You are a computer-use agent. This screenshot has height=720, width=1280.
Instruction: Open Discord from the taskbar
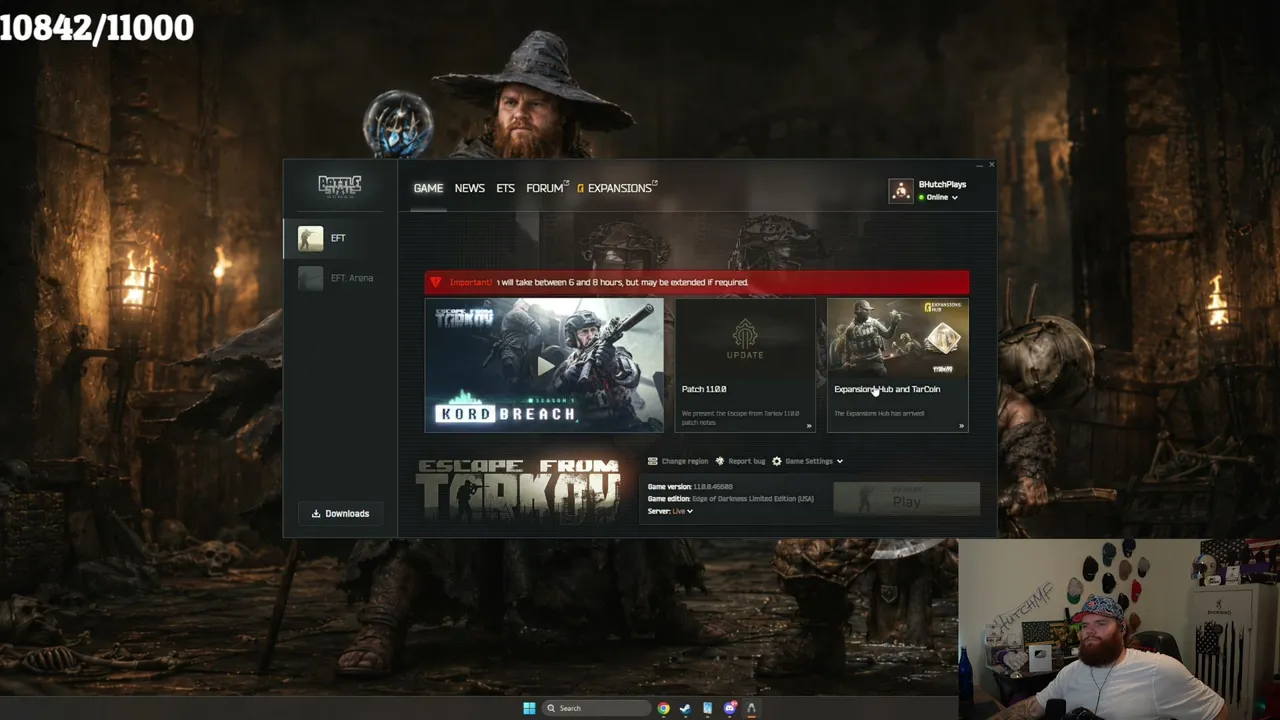(x=730, y=708)
